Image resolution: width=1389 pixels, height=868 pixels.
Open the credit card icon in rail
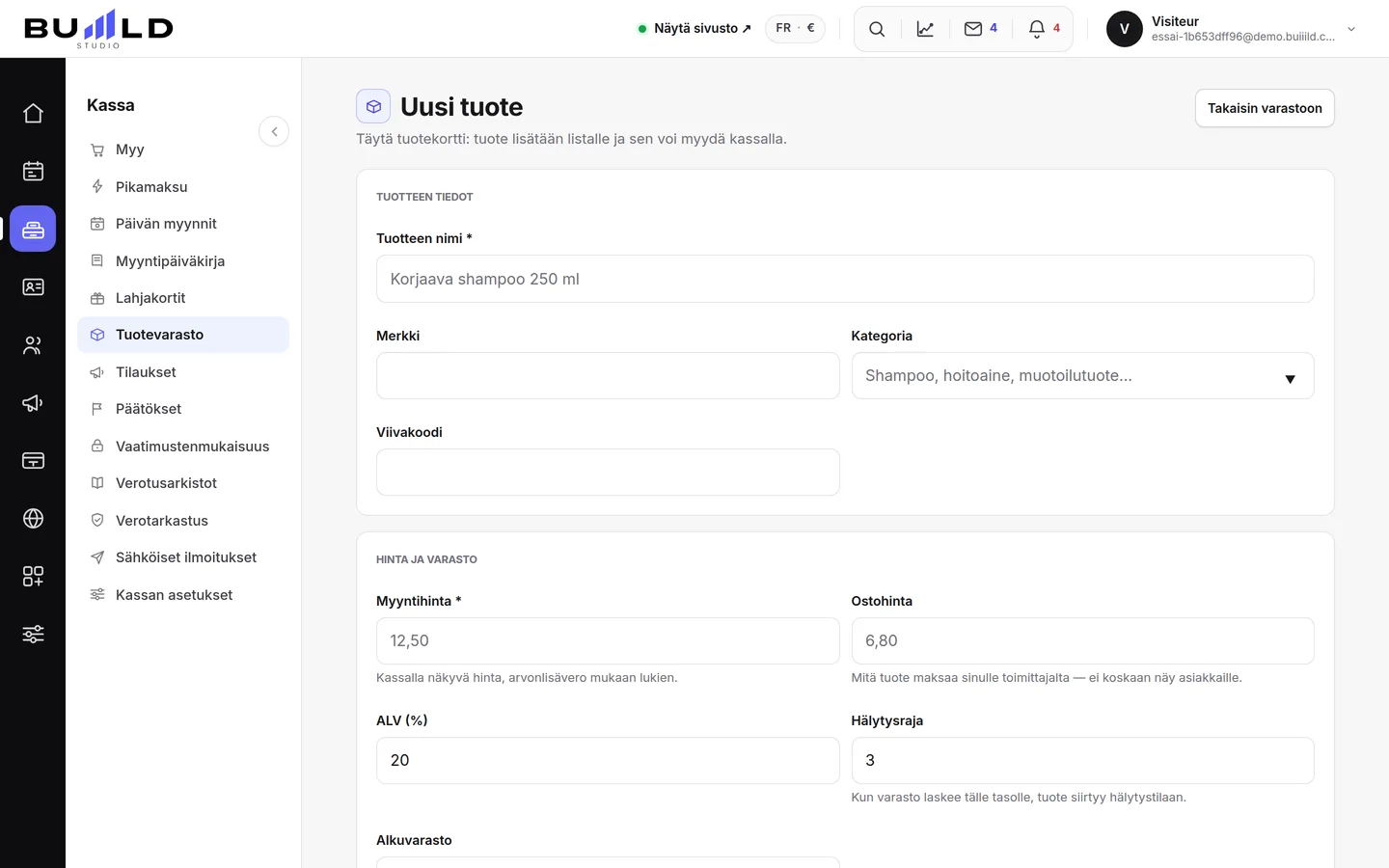33,461
